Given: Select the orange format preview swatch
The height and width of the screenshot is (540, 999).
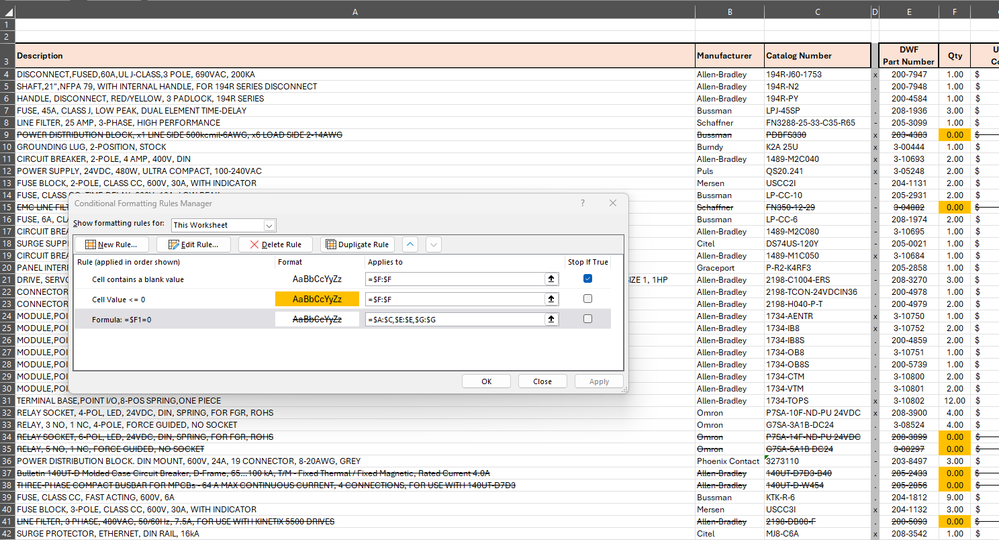Looking at the screenshot, I should pyautogui.click(x=317, y=299).
